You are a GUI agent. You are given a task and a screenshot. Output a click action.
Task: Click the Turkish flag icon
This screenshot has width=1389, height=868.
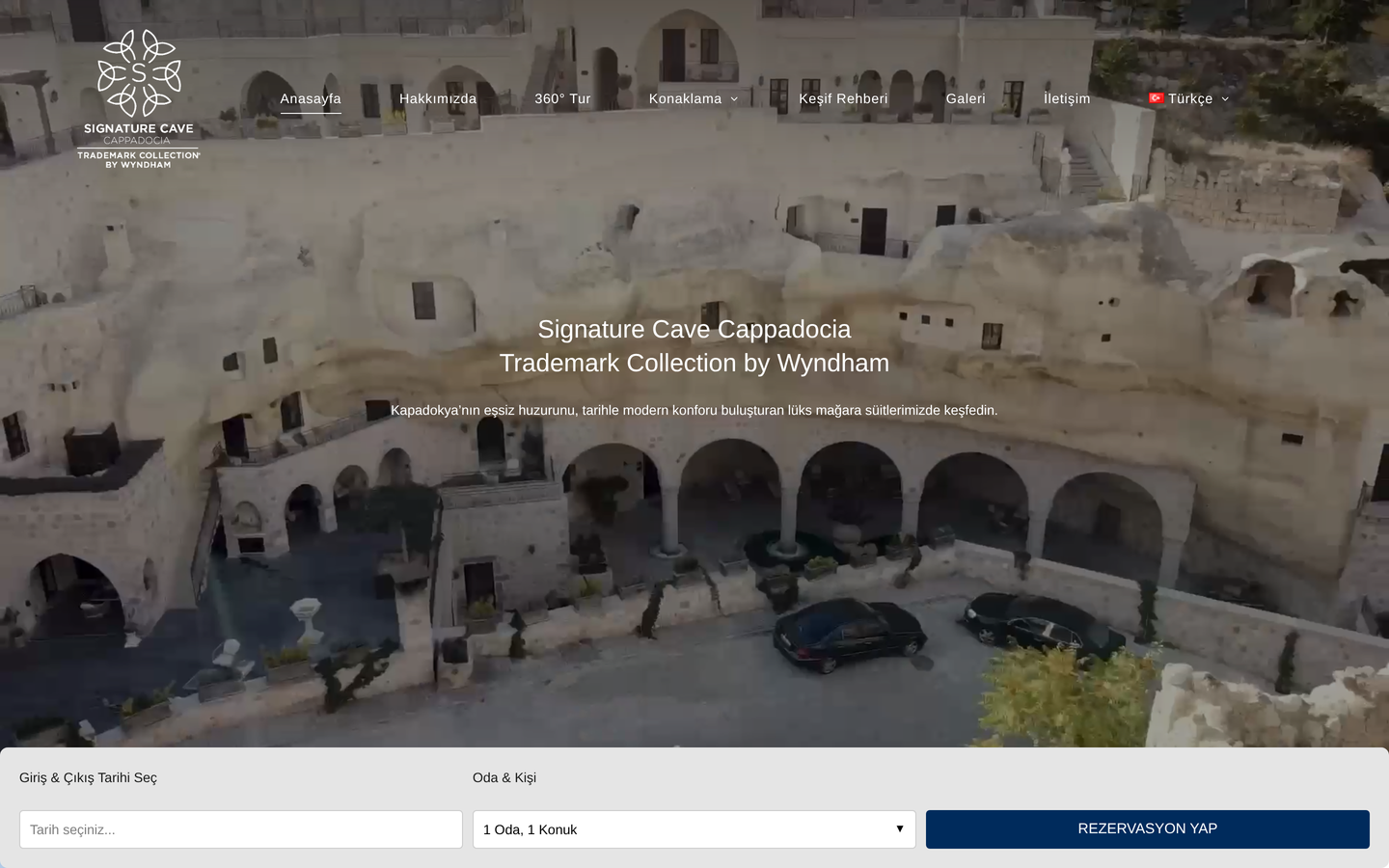point(1157,98)
